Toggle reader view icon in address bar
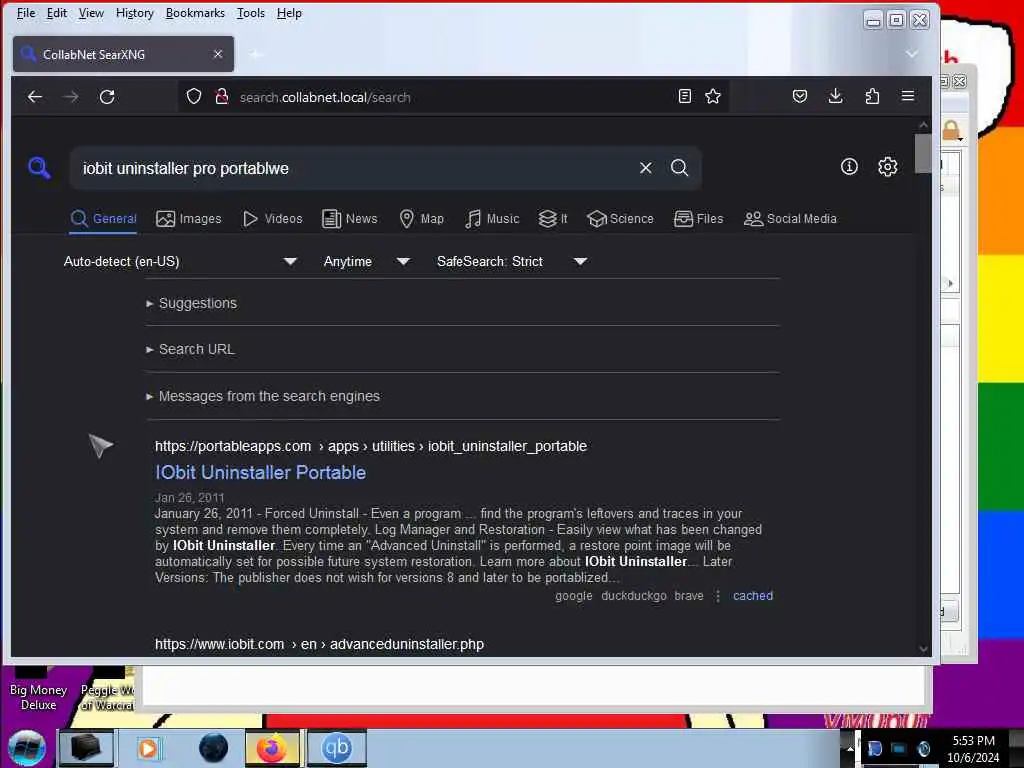 (x=684, y=97)
